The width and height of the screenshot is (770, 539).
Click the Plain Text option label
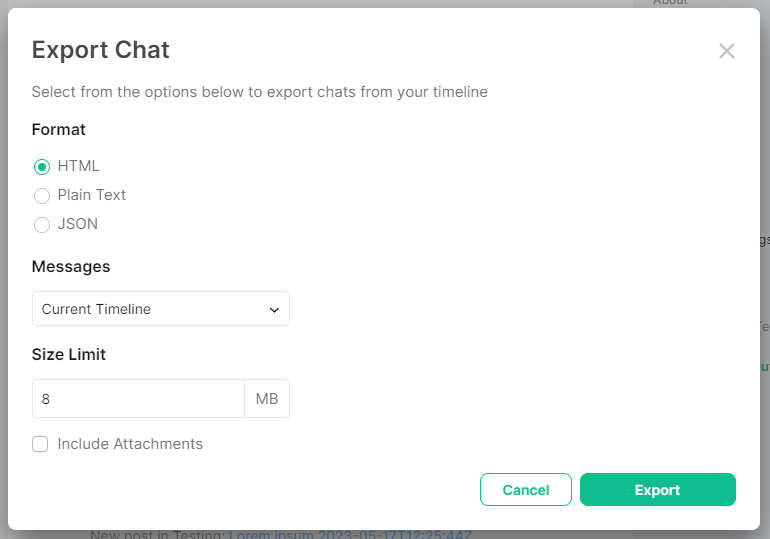tap(92, 195)
